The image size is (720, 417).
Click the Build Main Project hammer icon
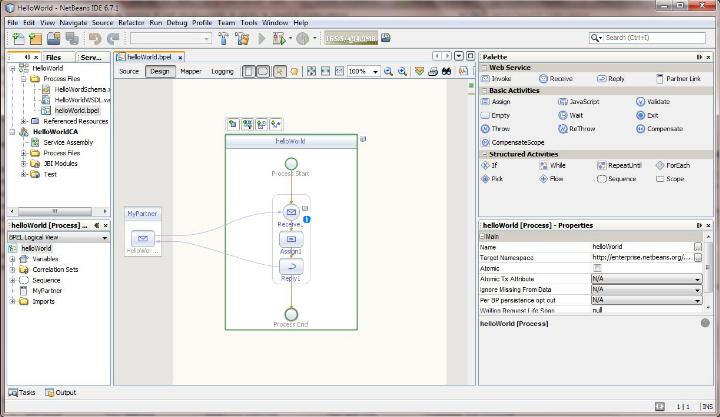click(224, 39)
